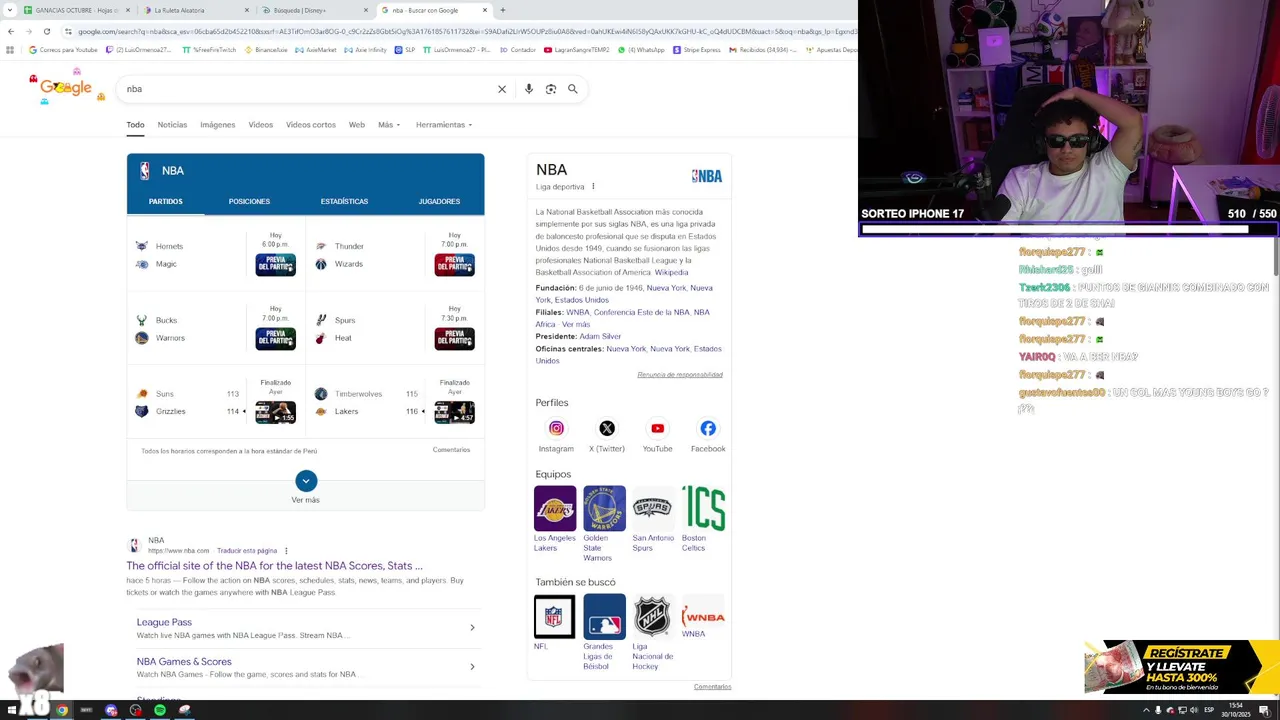Open Discord from the taskbar
Image resolution: width=1280 pixels, height=720 pixels.
click(111, 710)
